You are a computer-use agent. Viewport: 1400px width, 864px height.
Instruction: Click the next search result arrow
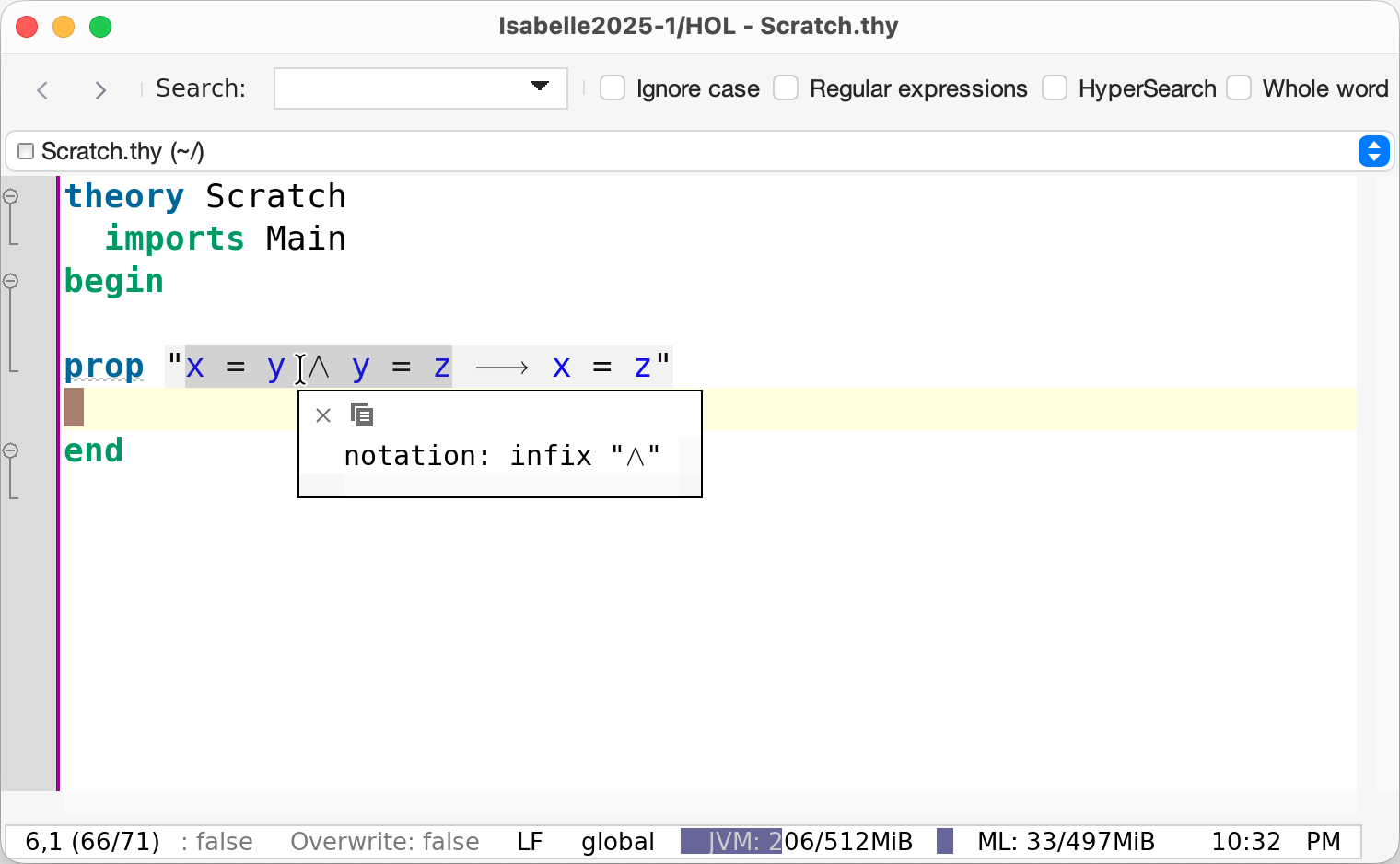100,89
